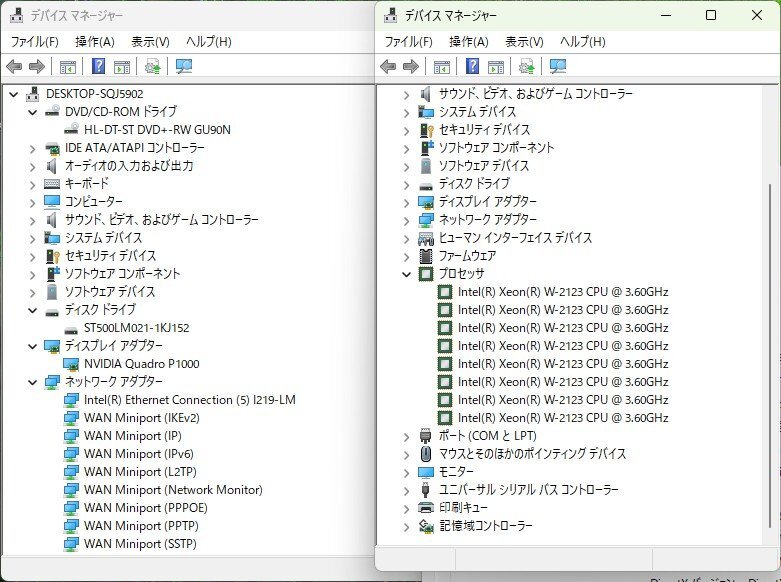Viewport: 781px width, 582px height.
Task: Expand the ファームウェア node in right window
Action: 406,256
